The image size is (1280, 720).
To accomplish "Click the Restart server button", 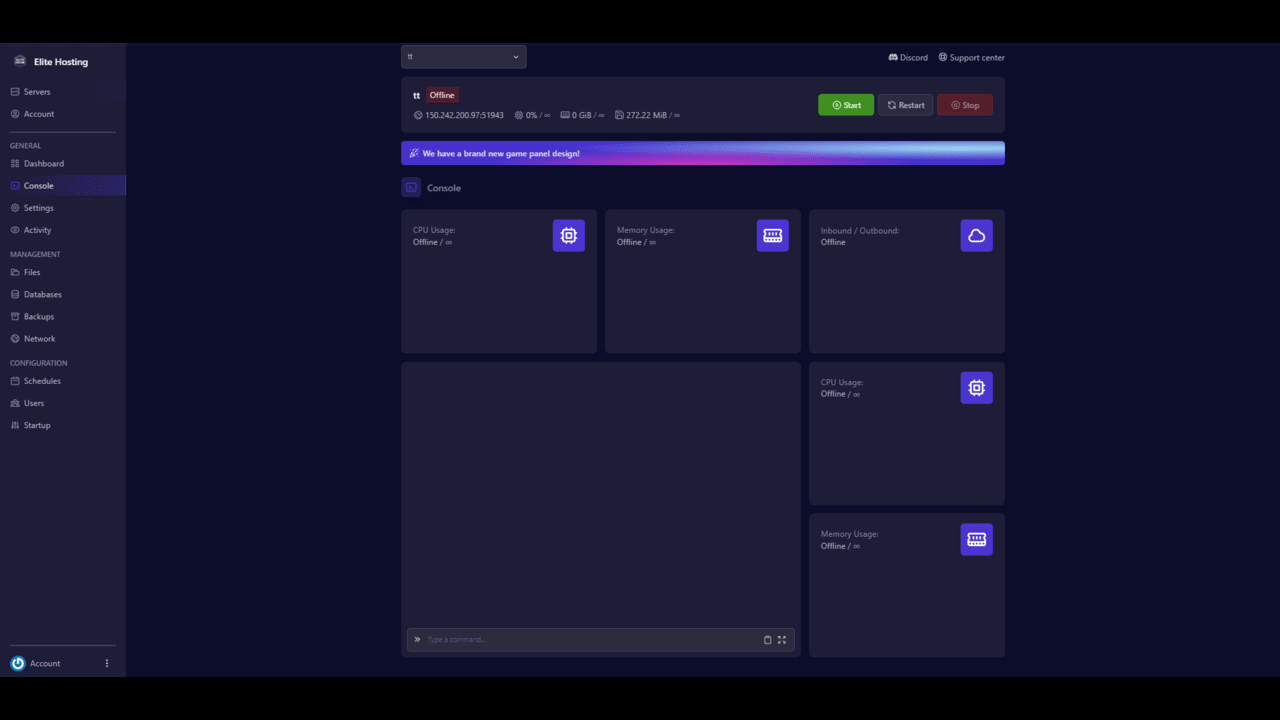I will (905, 105).
